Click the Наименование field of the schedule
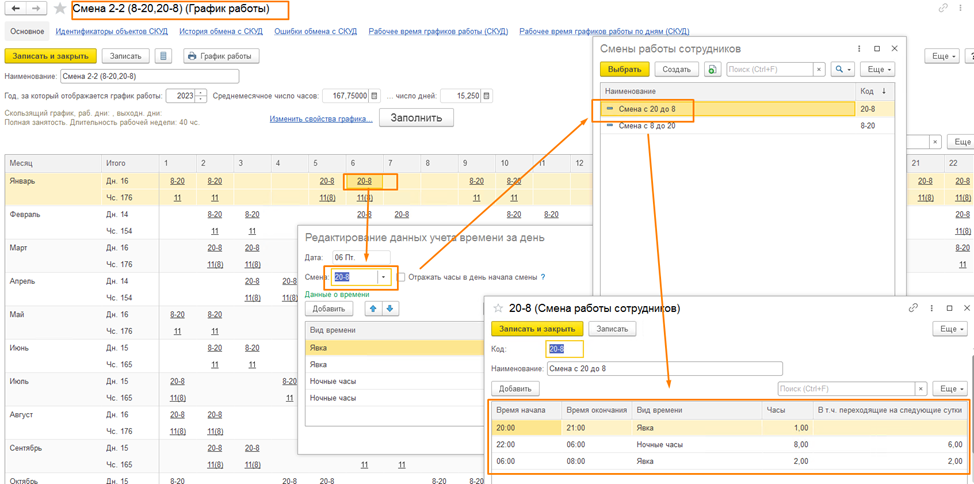Image resolution: width=974 pixels, height=484 pixels. tap(149, 76)
